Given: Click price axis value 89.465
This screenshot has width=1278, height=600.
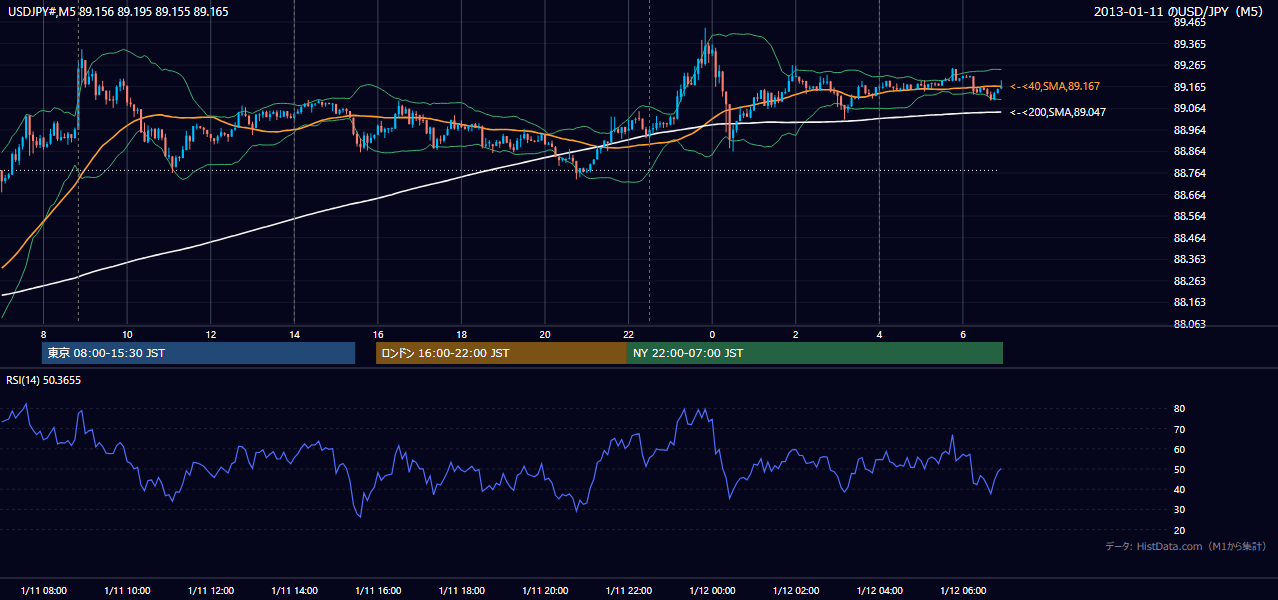Looking at the screenshot, I should [x=1189, y=23].
